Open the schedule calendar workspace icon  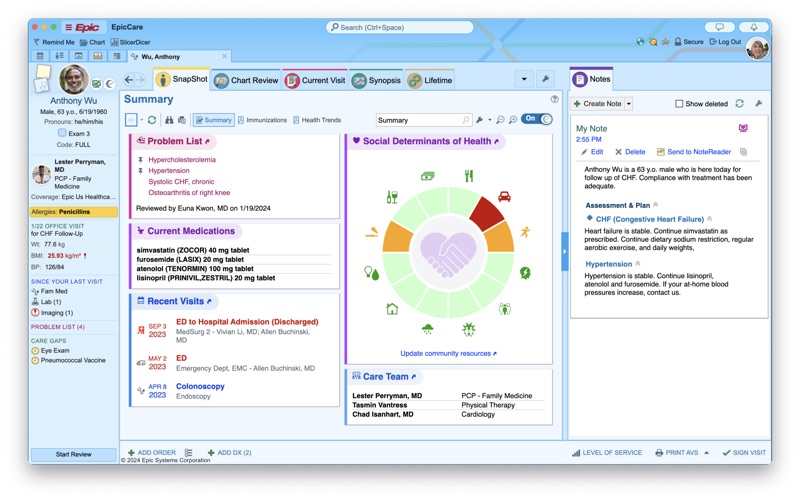click(40, 56)
